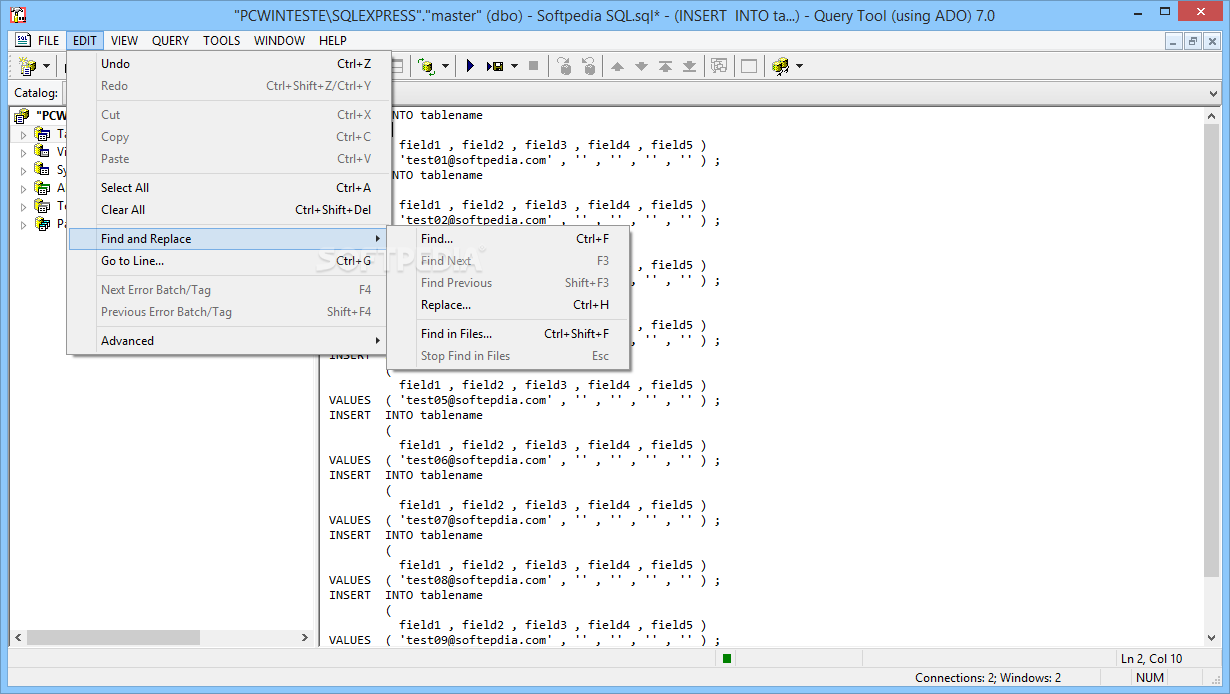This screenshot has width=1230, height=694.
Task: Click Find in Files... entry
Action: (508, 334)
